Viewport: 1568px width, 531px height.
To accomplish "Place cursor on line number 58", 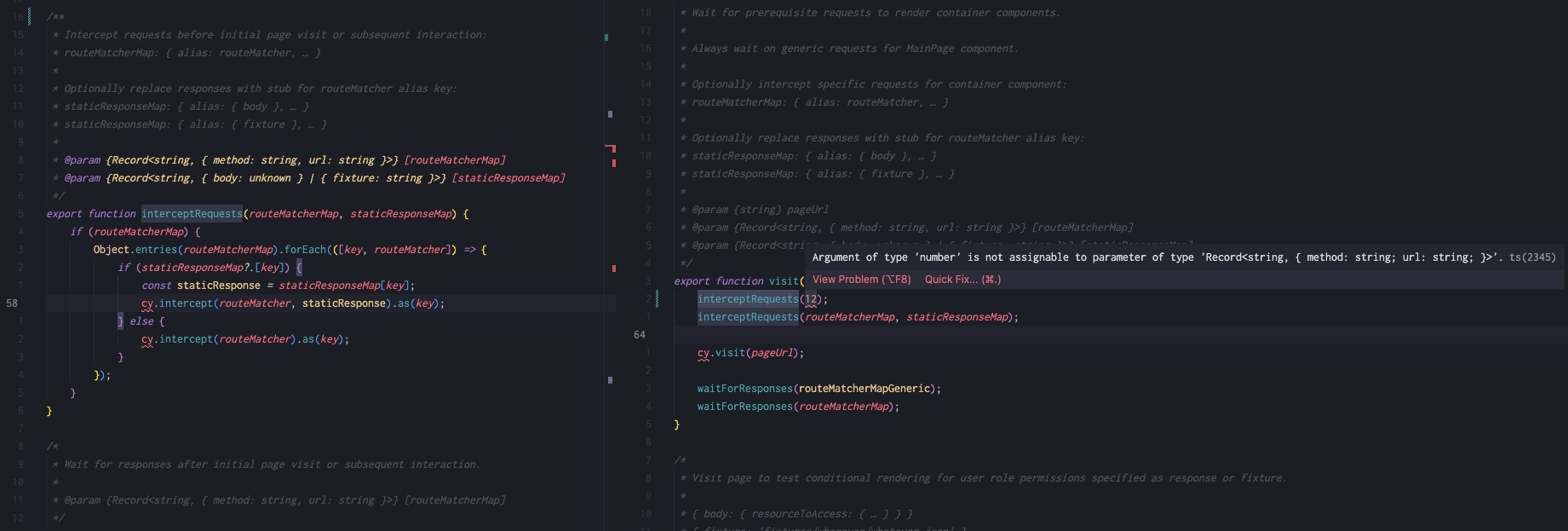I will tap(12, 303).
